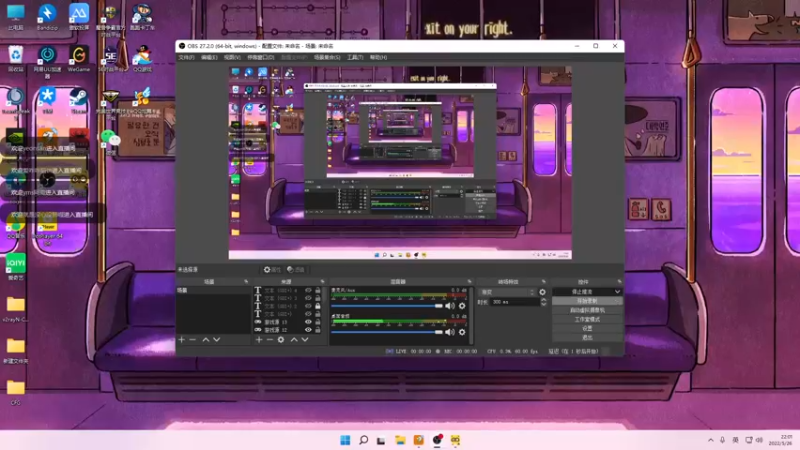The width and height of the screenshot is (800, 450).
Task: Click 启动虚拟摄像机 button
Action: [587, 310]
